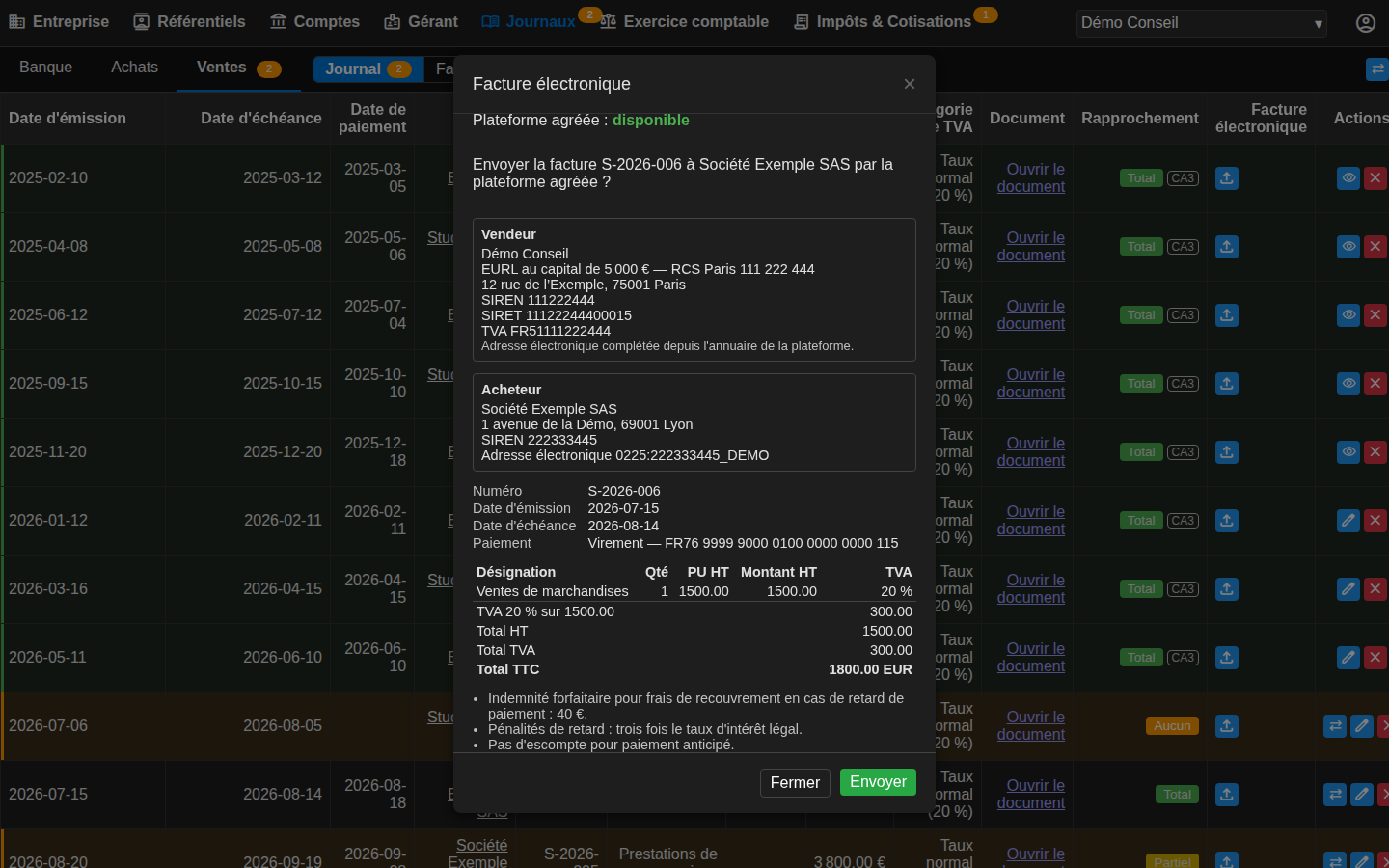Switch to the Achats tab
The width and height of the screenshot is (1389, 868).
point(134,68)
